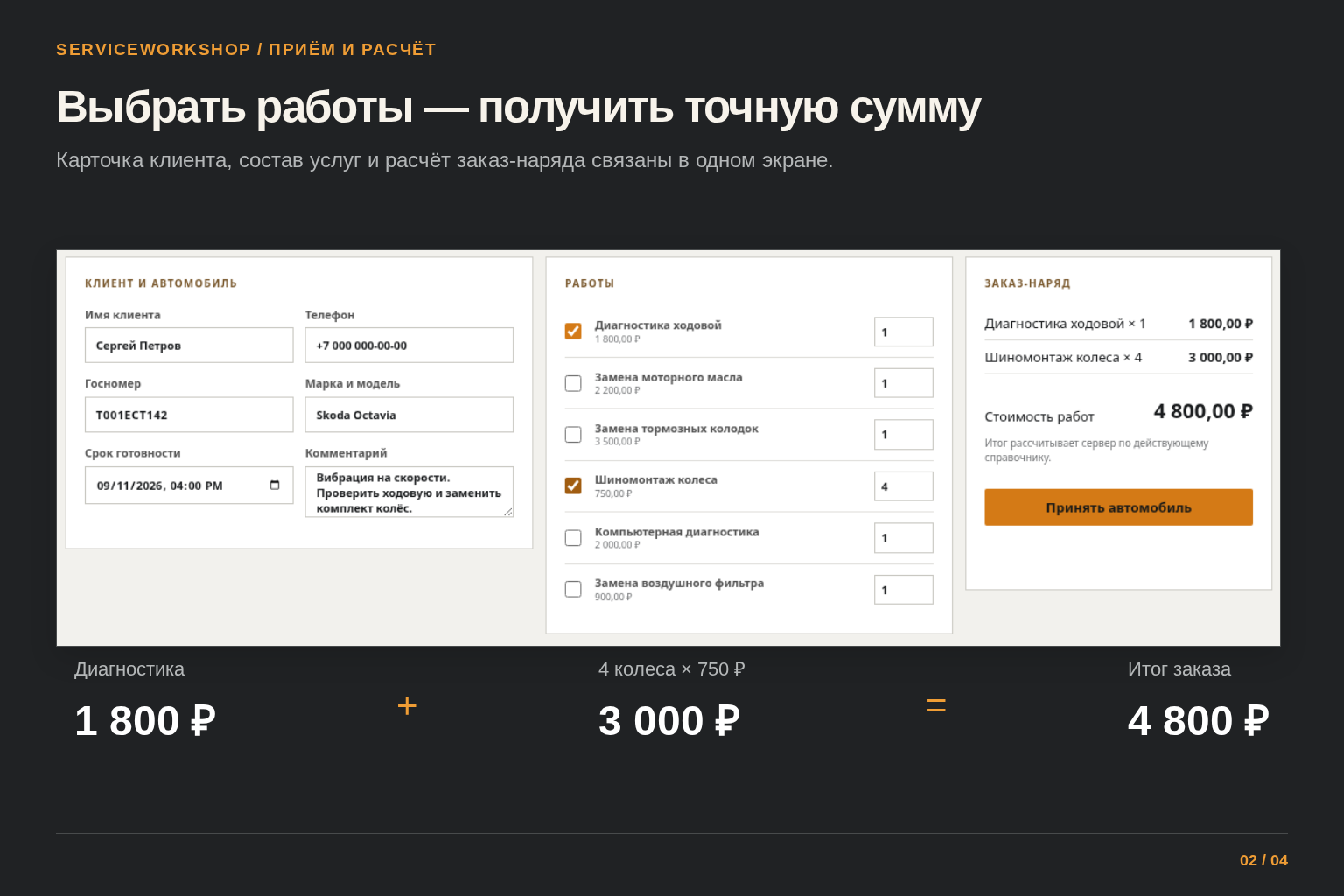Image resolution: width=1344 pixels, height=896 pixels.
Task: Click the Диагностика ходовой service label
Action: point(658,325)
